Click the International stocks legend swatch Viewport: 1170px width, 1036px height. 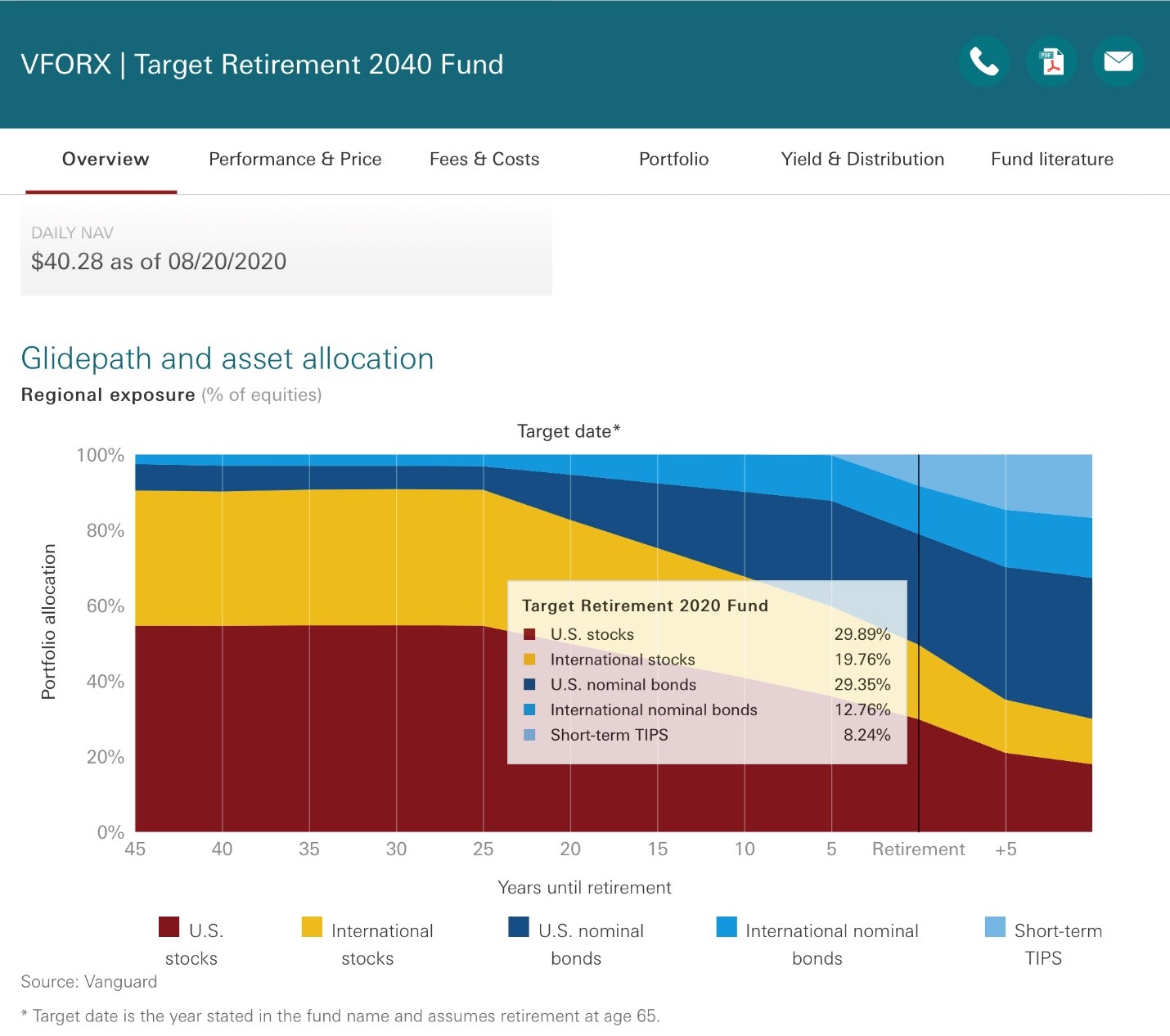(x=312, y=927)
